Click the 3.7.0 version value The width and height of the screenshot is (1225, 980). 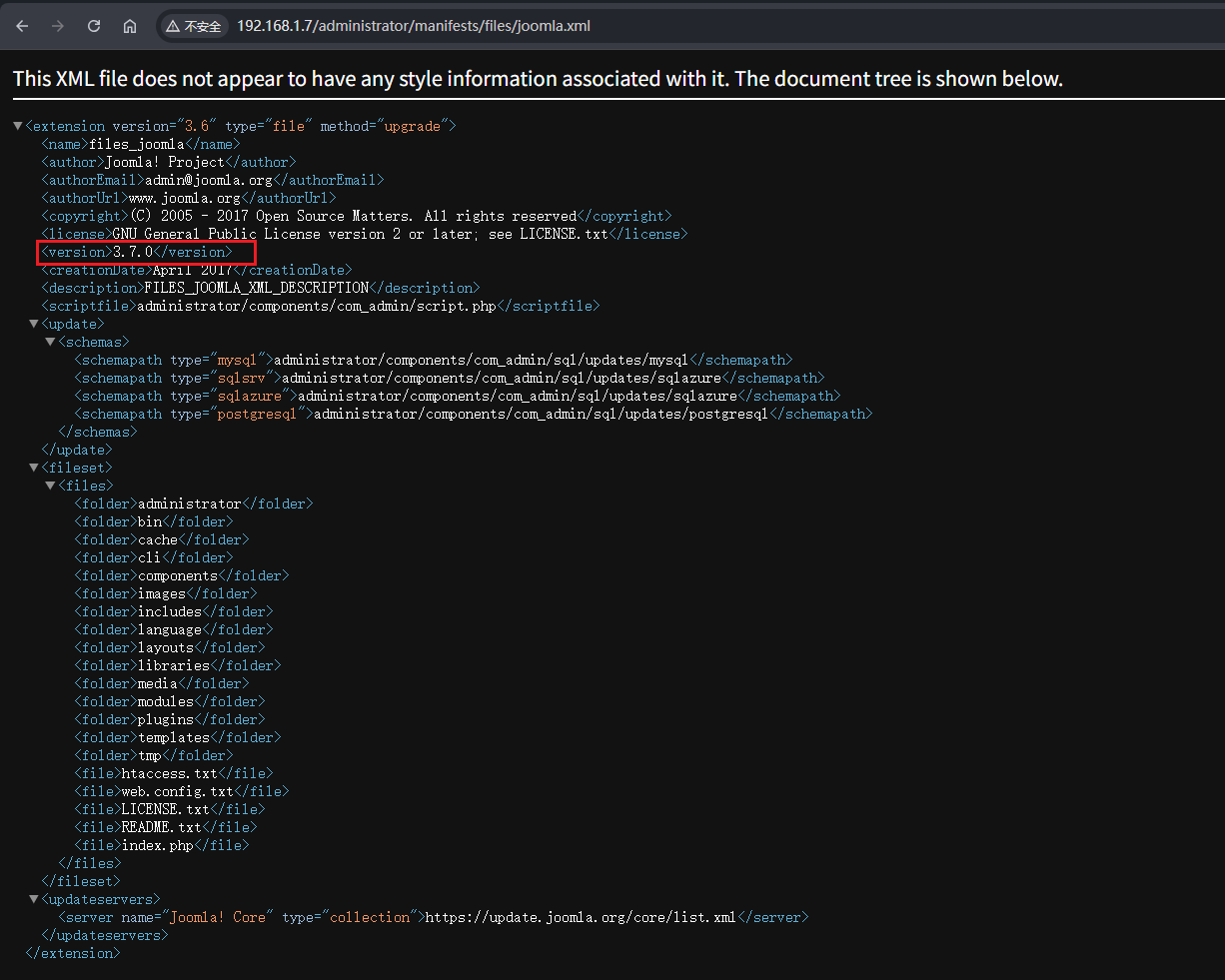click(133, 252)
